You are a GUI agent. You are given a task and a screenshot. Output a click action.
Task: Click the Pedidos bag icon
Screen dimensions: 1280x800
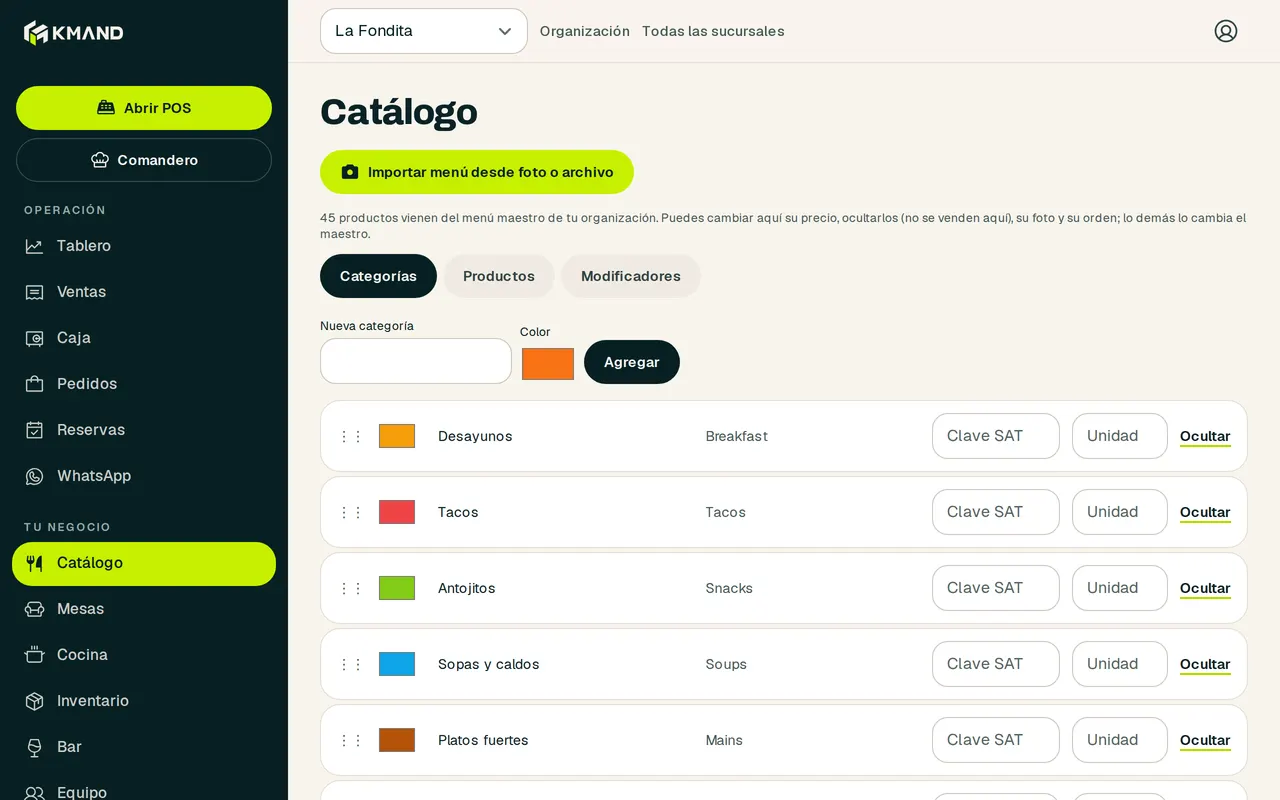[34, 384]
